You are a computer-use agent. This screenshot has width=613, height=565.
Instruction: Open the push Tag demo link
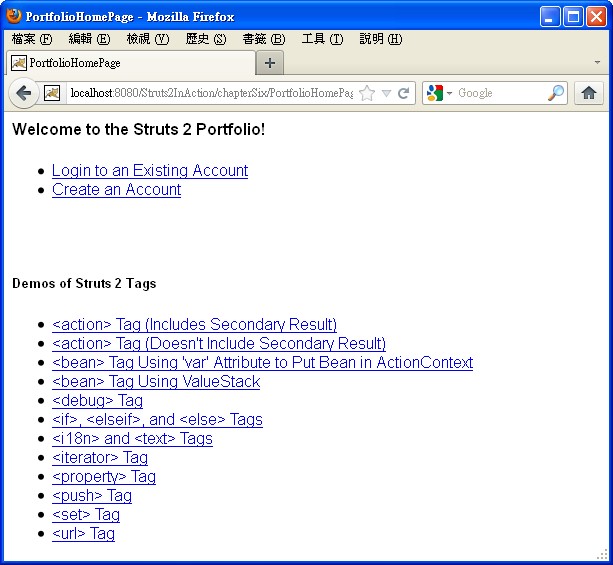91,496
